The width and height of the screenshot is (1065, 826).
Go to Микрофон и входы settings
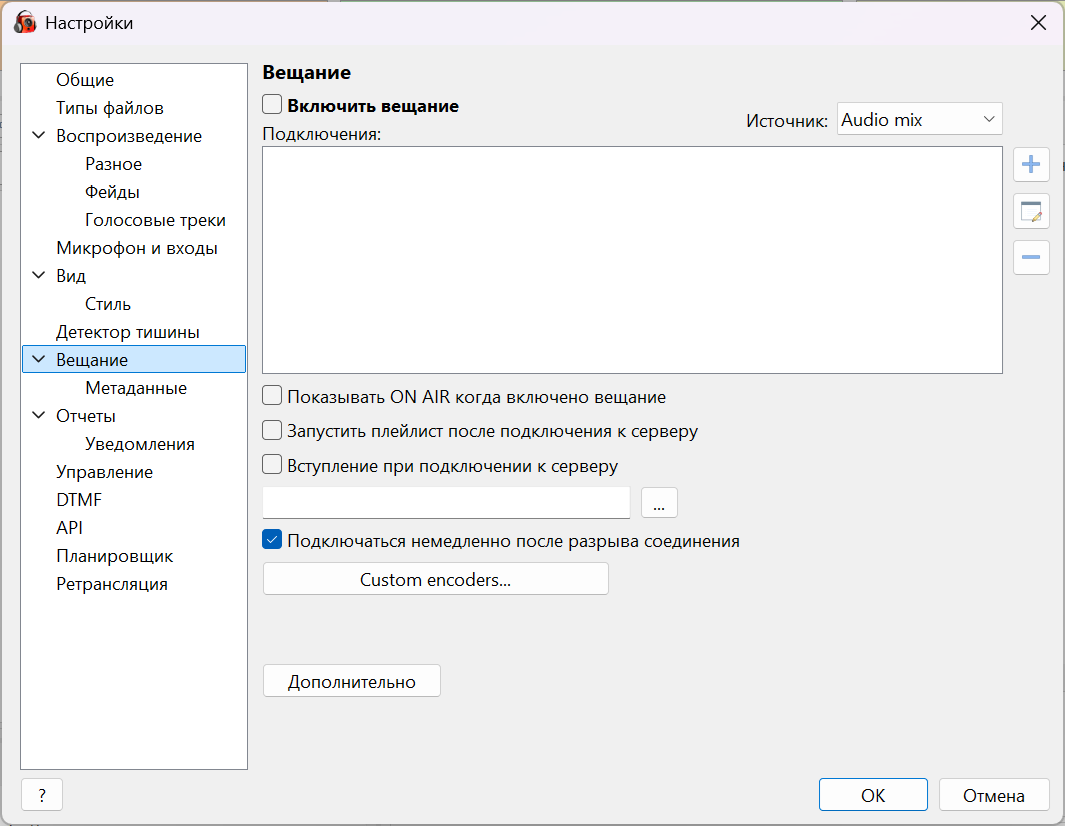[137, 248]
